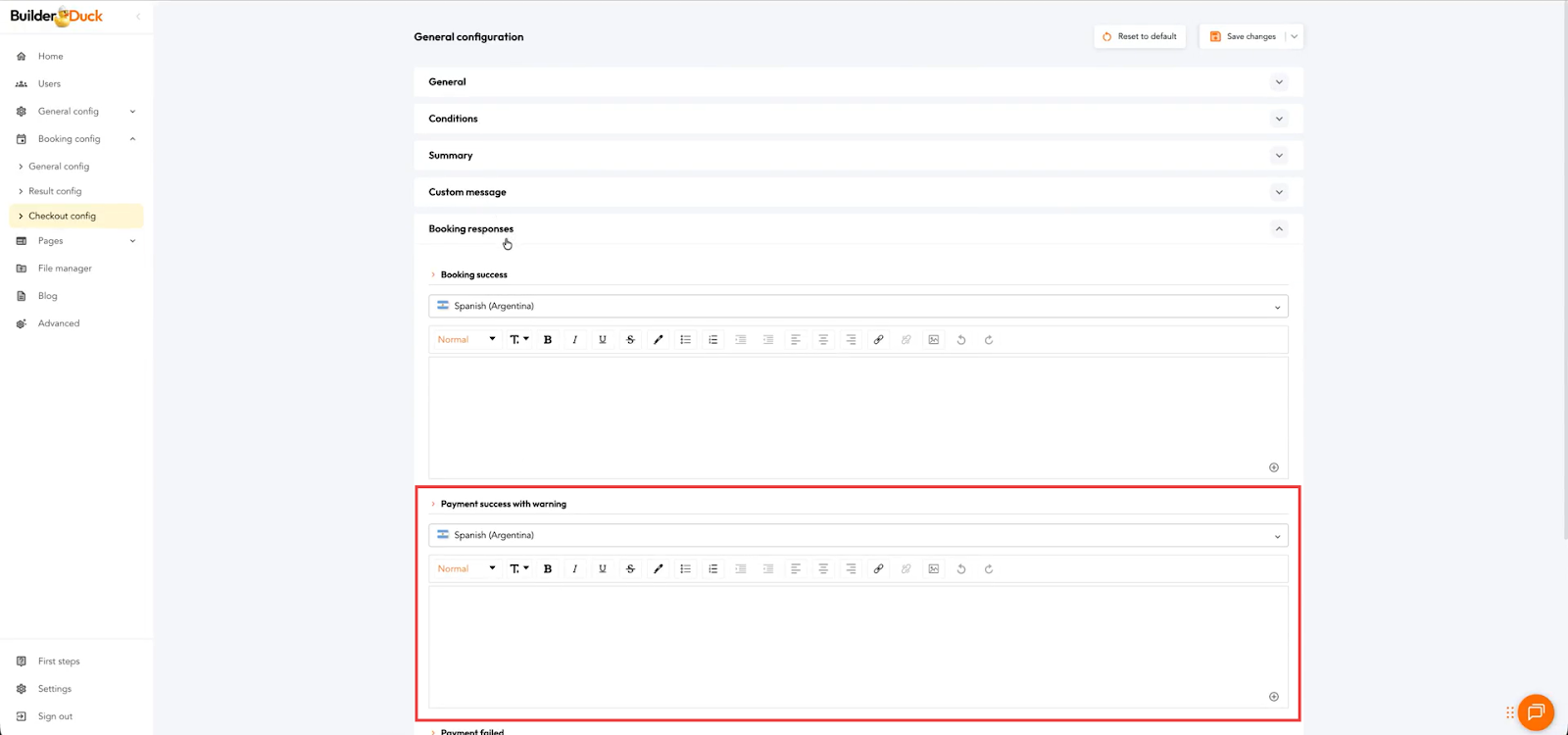The width and height of the screenshot is (1568, 735).
Task: Insert link in Payment success with warning editor
Action: tap(878, 569)
